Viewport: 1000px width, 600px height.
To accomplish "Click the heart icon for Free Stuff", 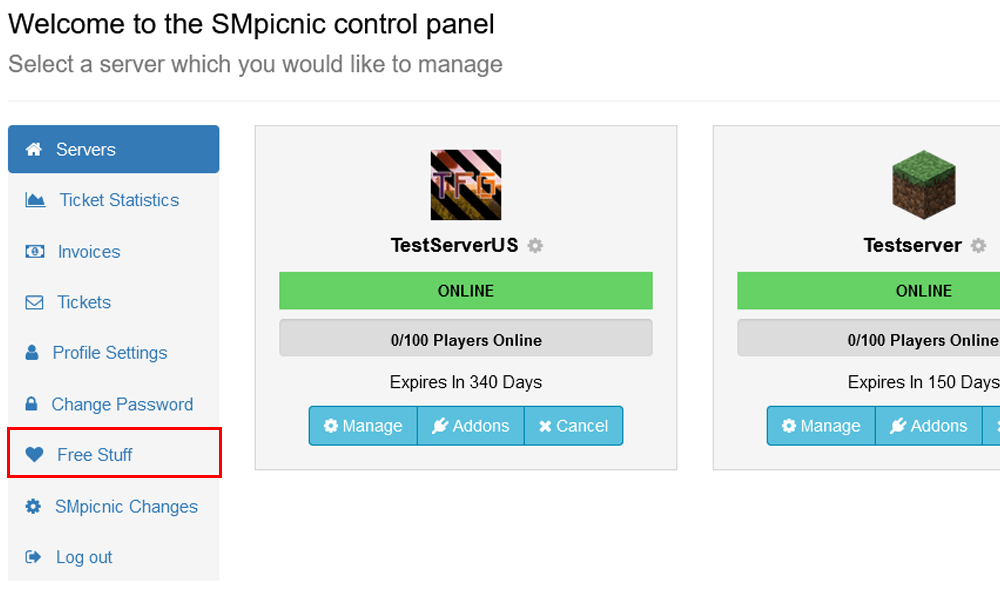I will 34,455.
